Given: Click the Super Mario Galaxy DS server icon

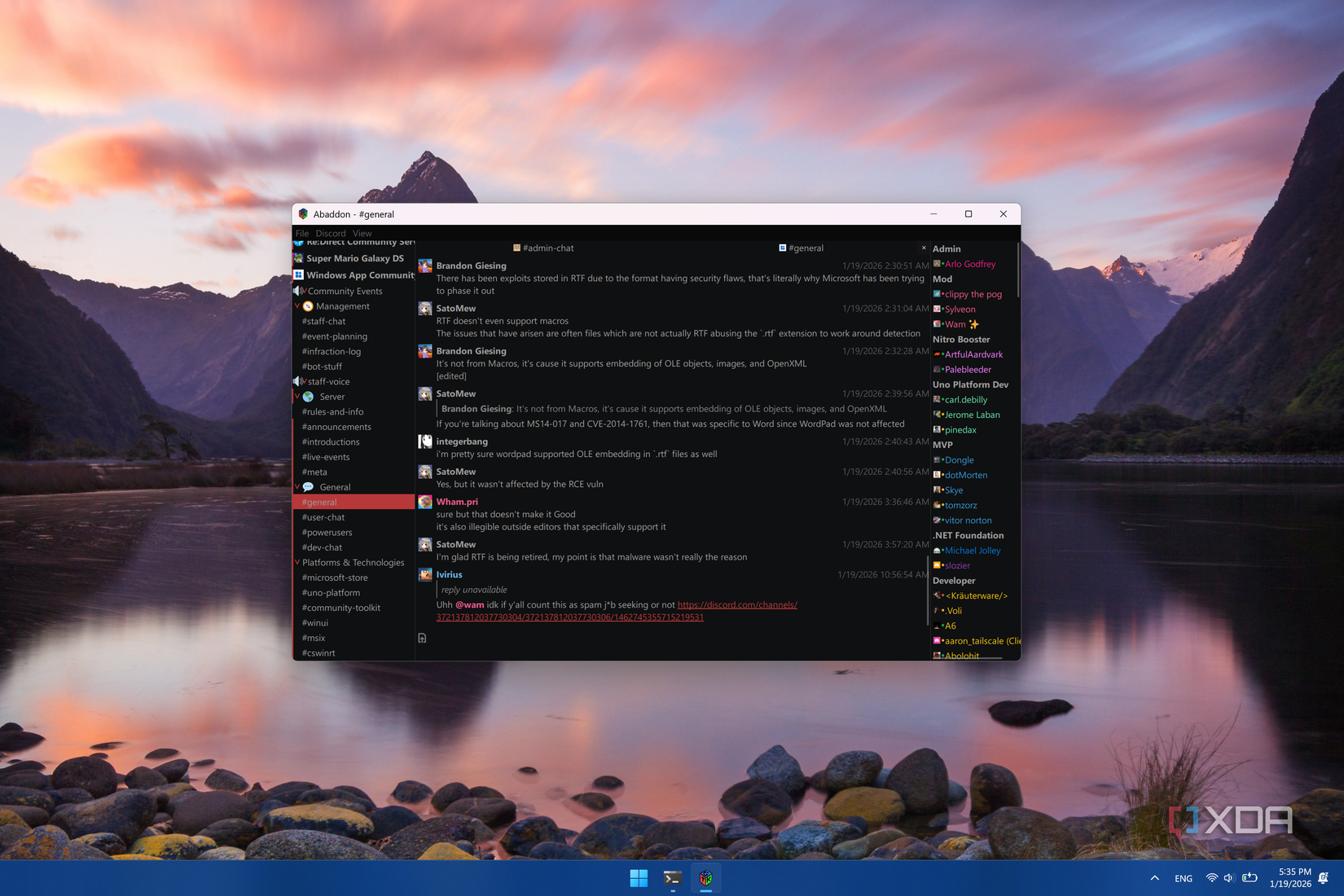Looking at the screenshot, I should [x=299, y=258].
